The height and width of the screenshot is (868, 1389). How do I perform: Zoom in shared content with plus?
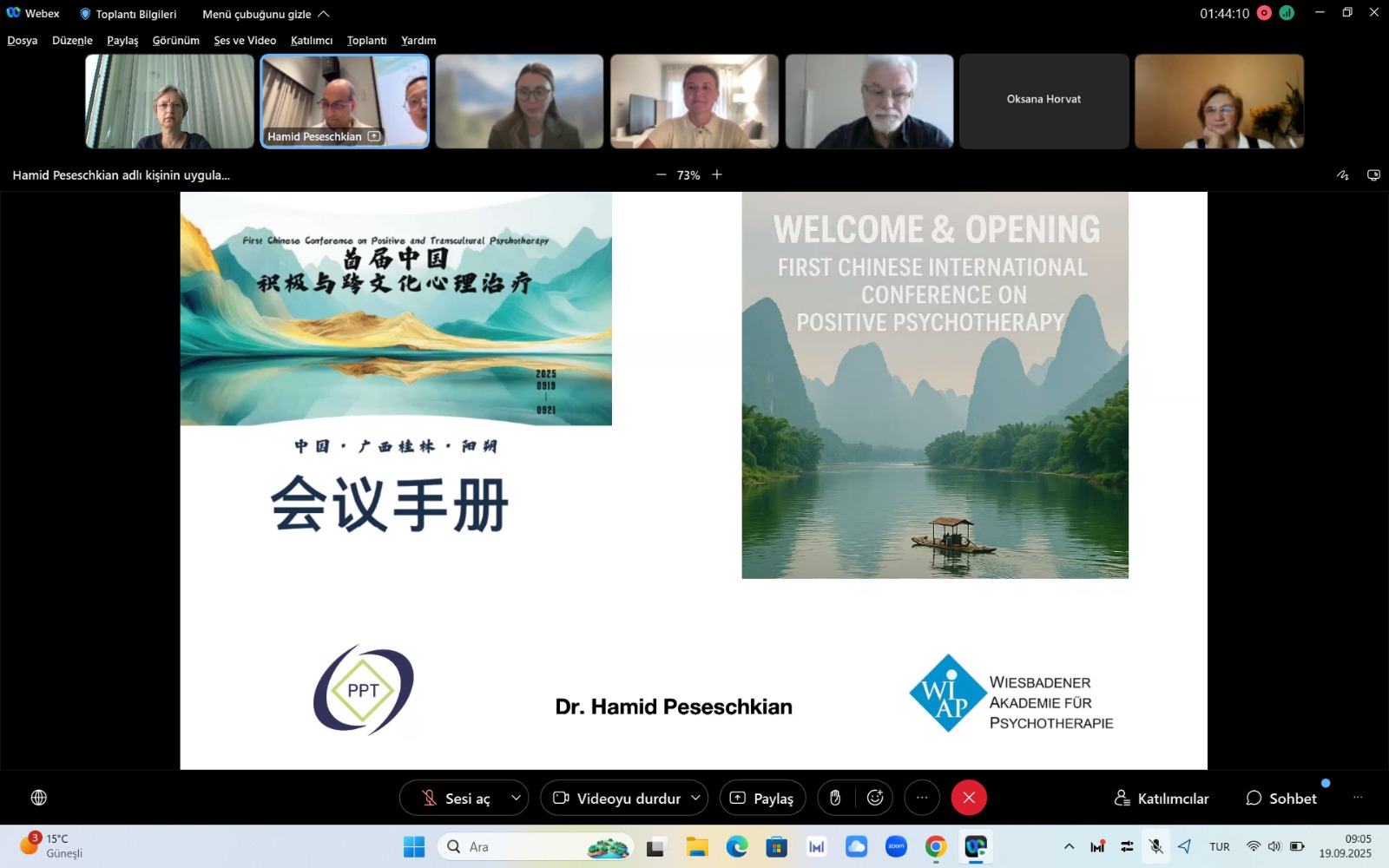pyautogui.click(x=717, y=175)
